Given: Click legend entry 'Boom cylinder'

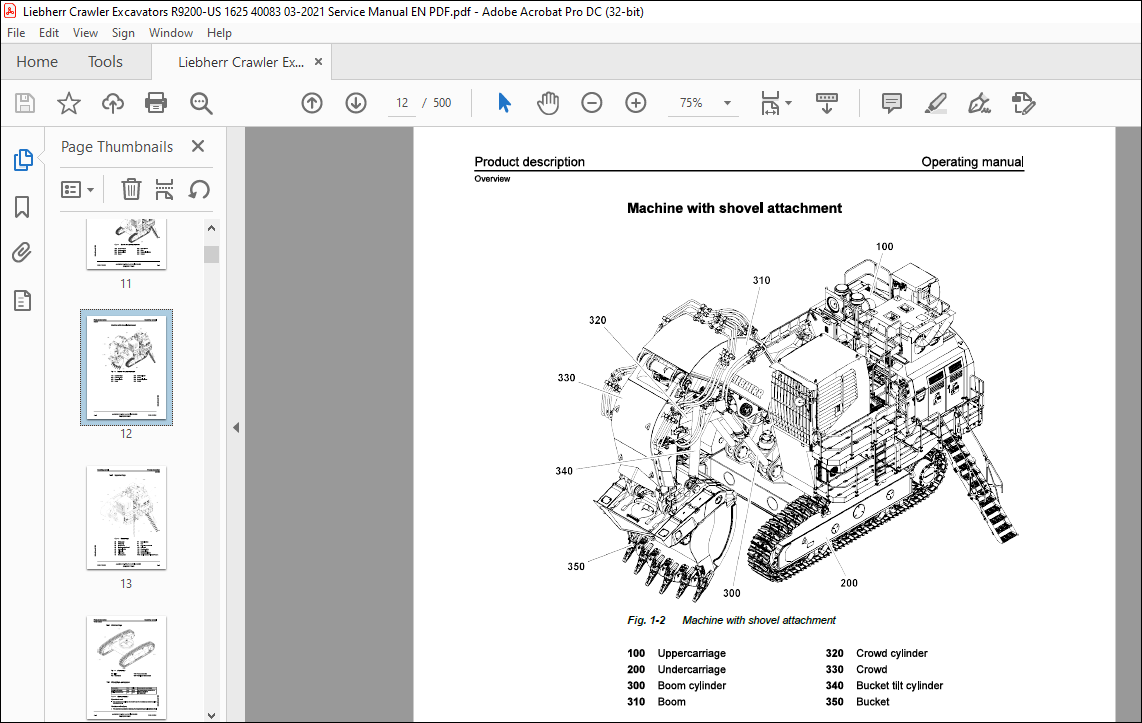Looking at the screenshot, I should [x=692, y=685].
